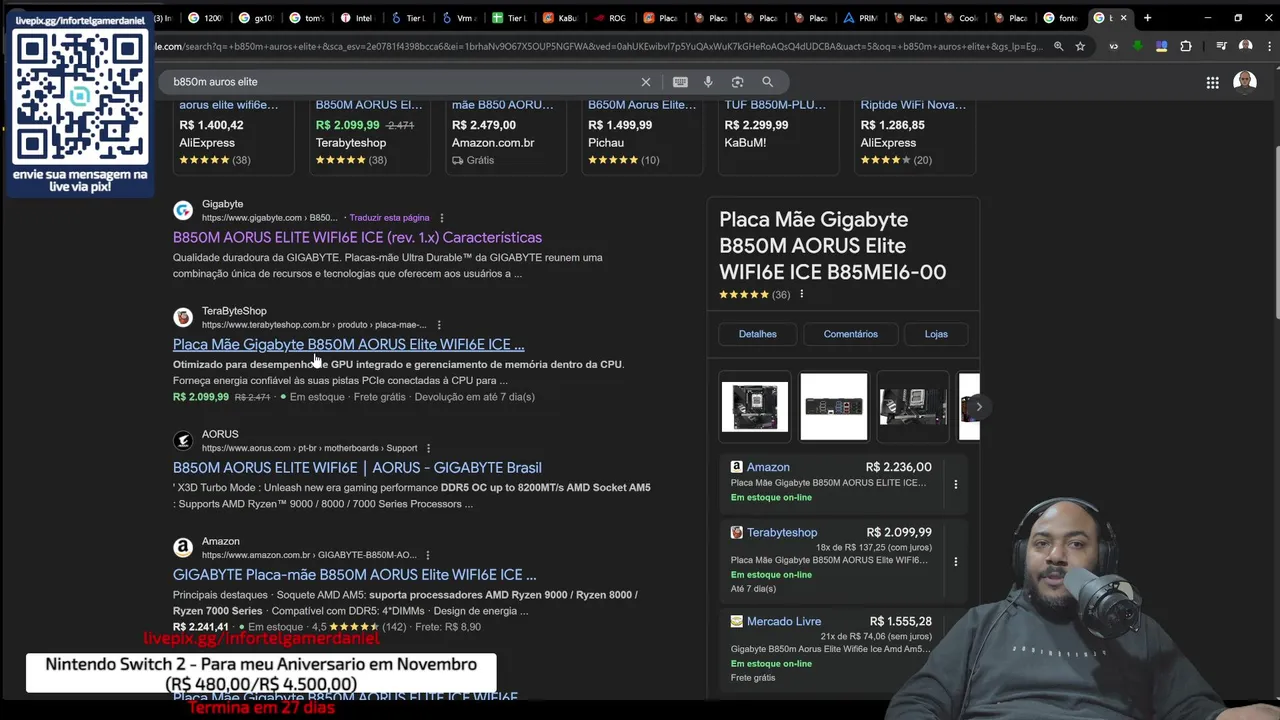Screen dimensions: 1280x720
Task: Switch to the PRIM tab
Action: click(861, 18)
